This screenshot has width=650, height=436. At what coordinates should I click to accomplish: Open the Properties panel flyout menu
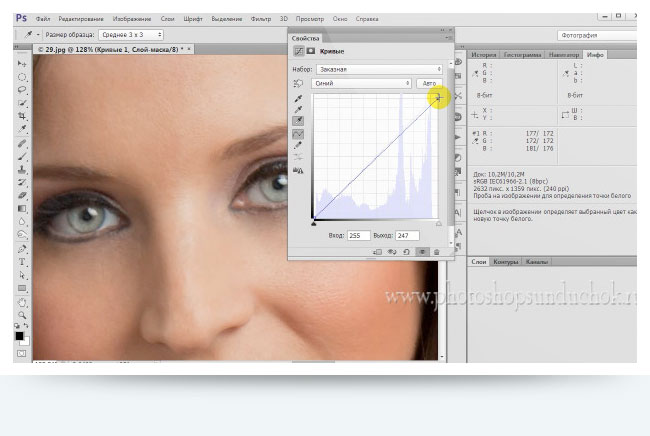coord(449,38)
